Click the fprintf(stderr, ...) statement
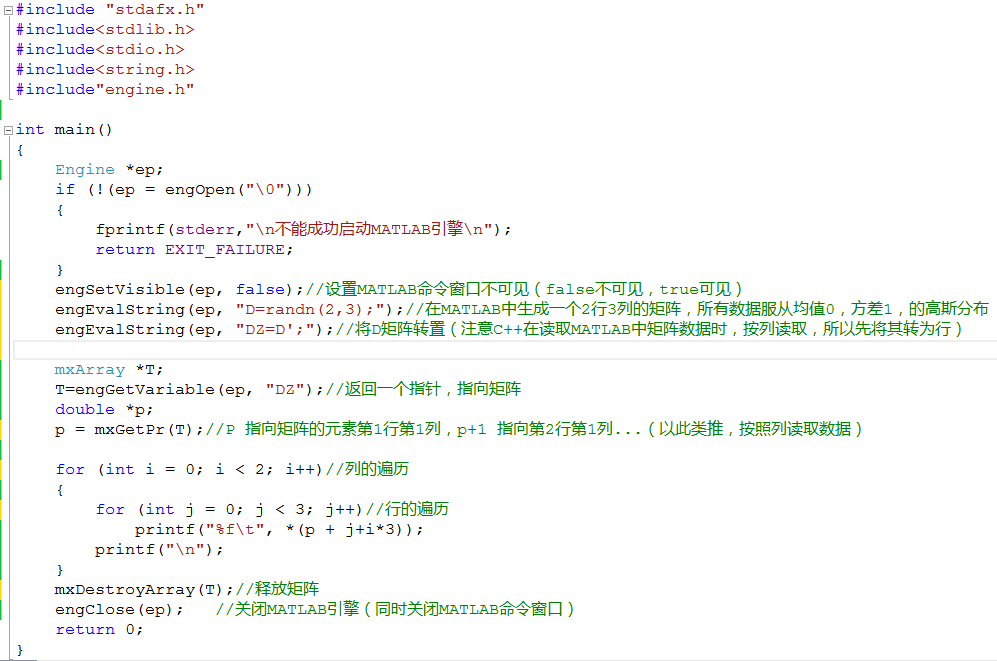Screen dimensions: 997x661 pos(303,229)
